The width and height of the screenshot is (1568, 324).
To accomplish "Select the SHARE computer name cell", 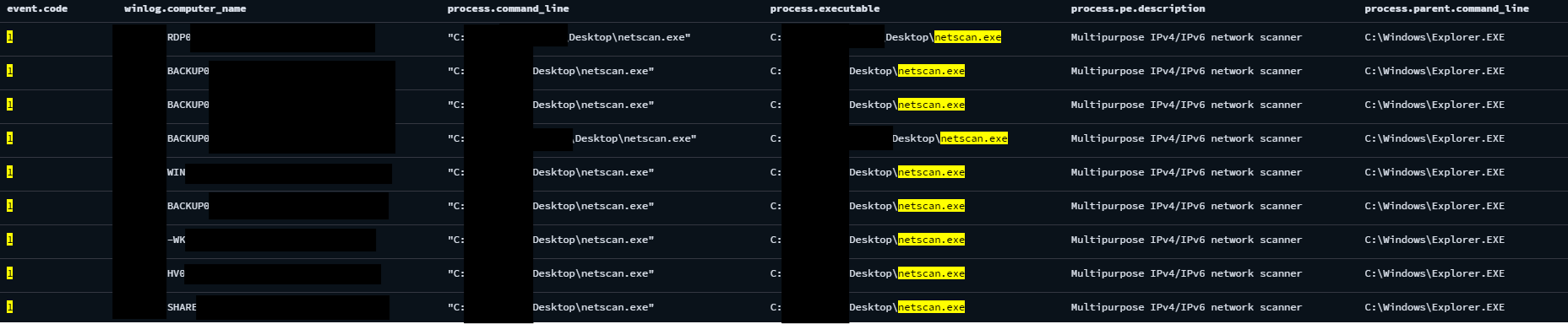I will coord(182,307).
